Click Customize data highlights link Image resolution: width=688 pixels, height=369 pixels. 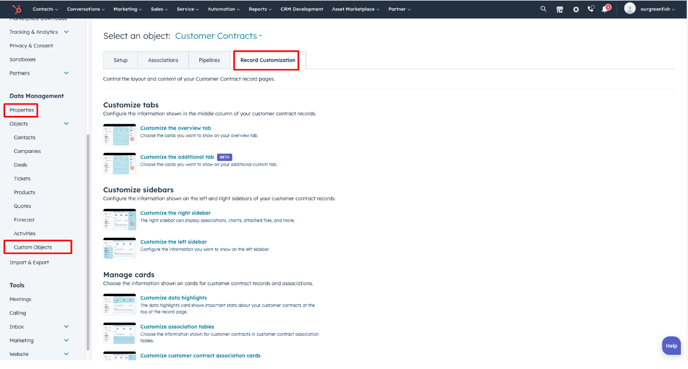point(173,297)
